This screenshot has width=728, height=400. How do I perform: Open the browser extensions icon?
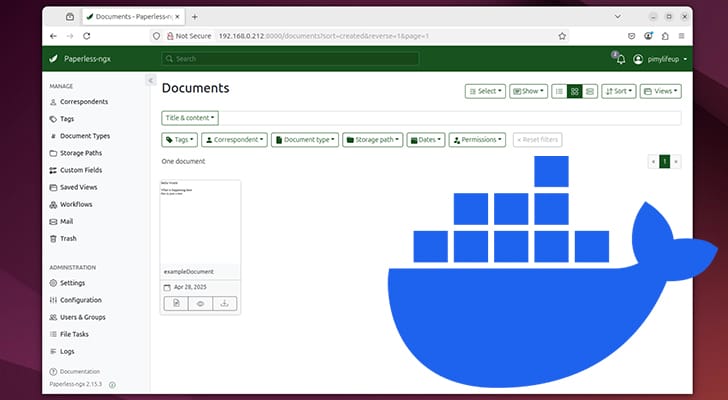coord(665,36)
